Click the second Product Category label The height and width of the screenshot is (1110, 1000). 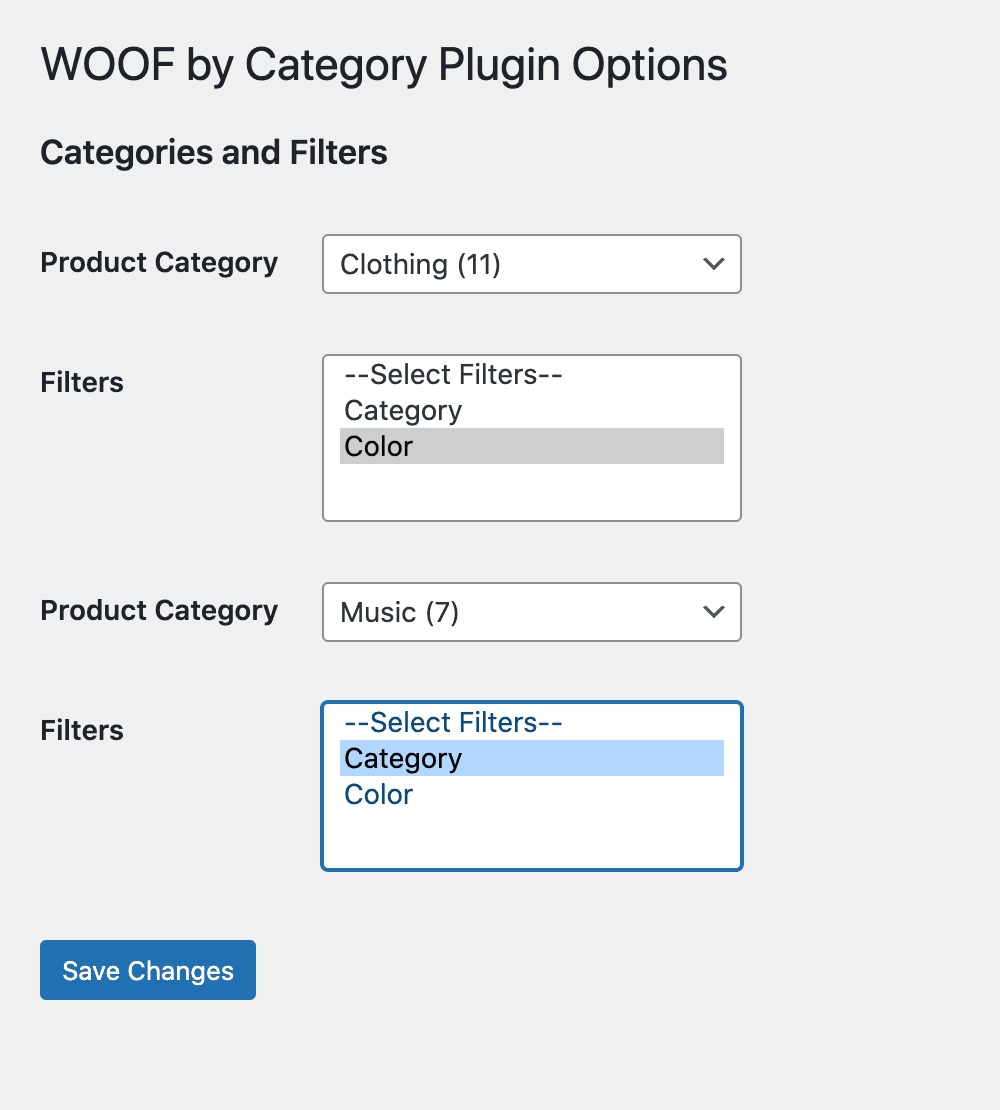coord(159,610)
